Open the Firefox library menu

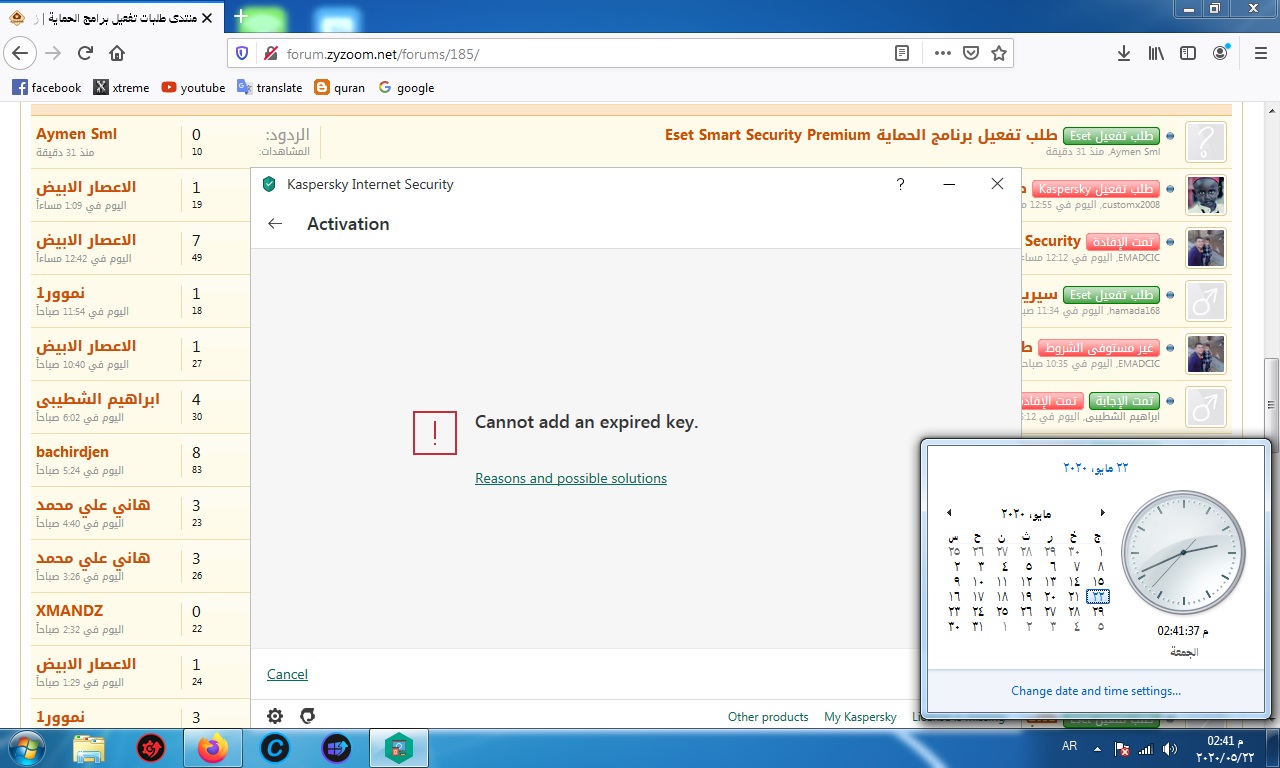[x=1156, y=53]
